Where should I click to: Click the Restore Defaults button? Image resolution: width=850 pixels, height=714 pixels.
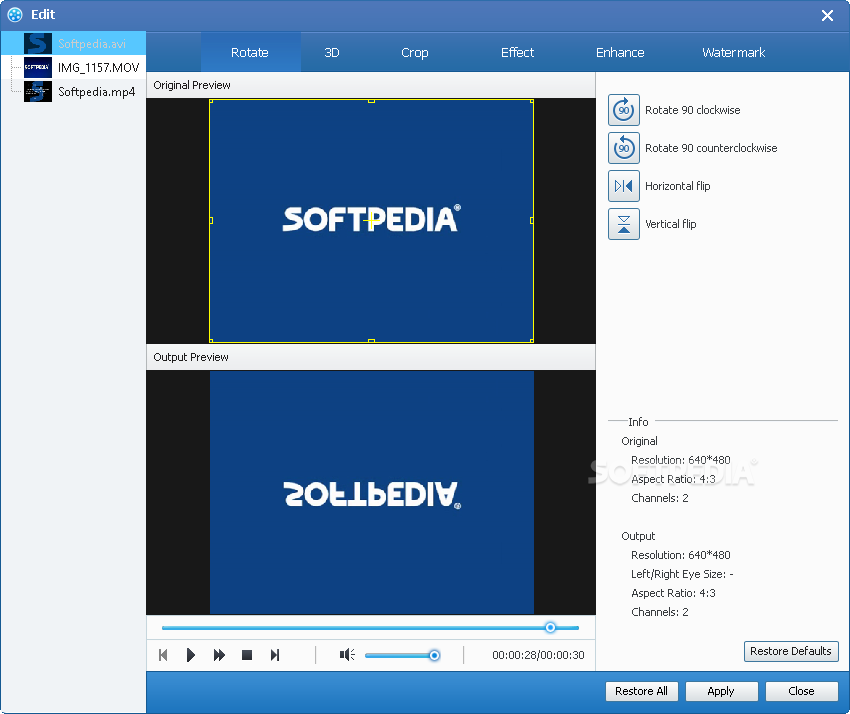(x=791, y=651)
